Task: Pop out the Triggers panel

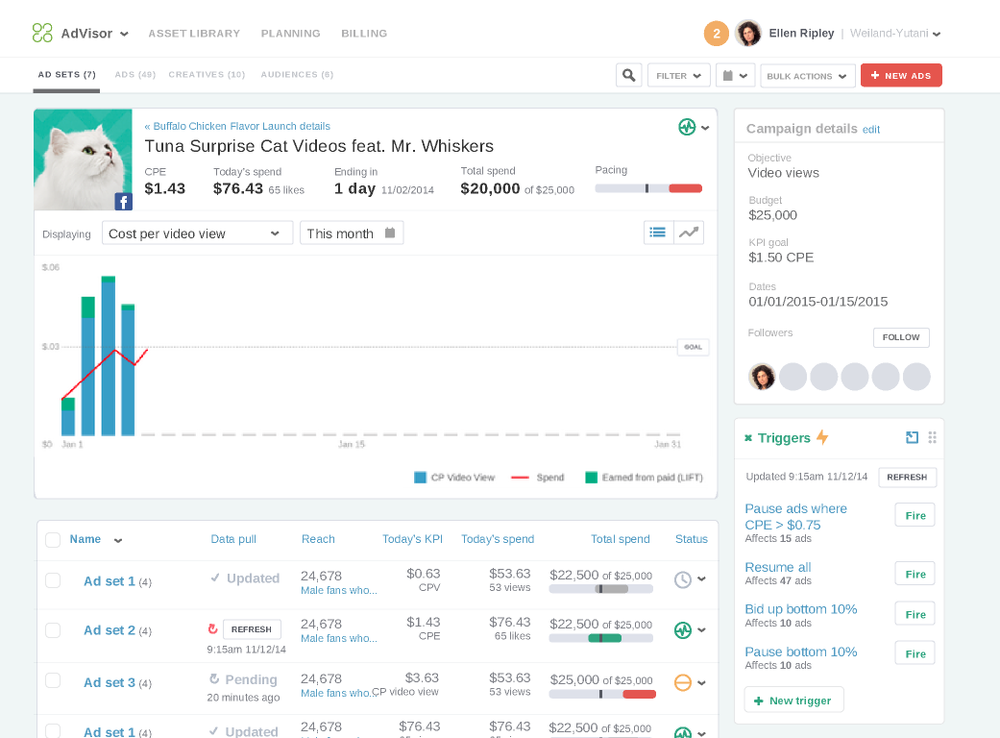Action: coord(912,437)
